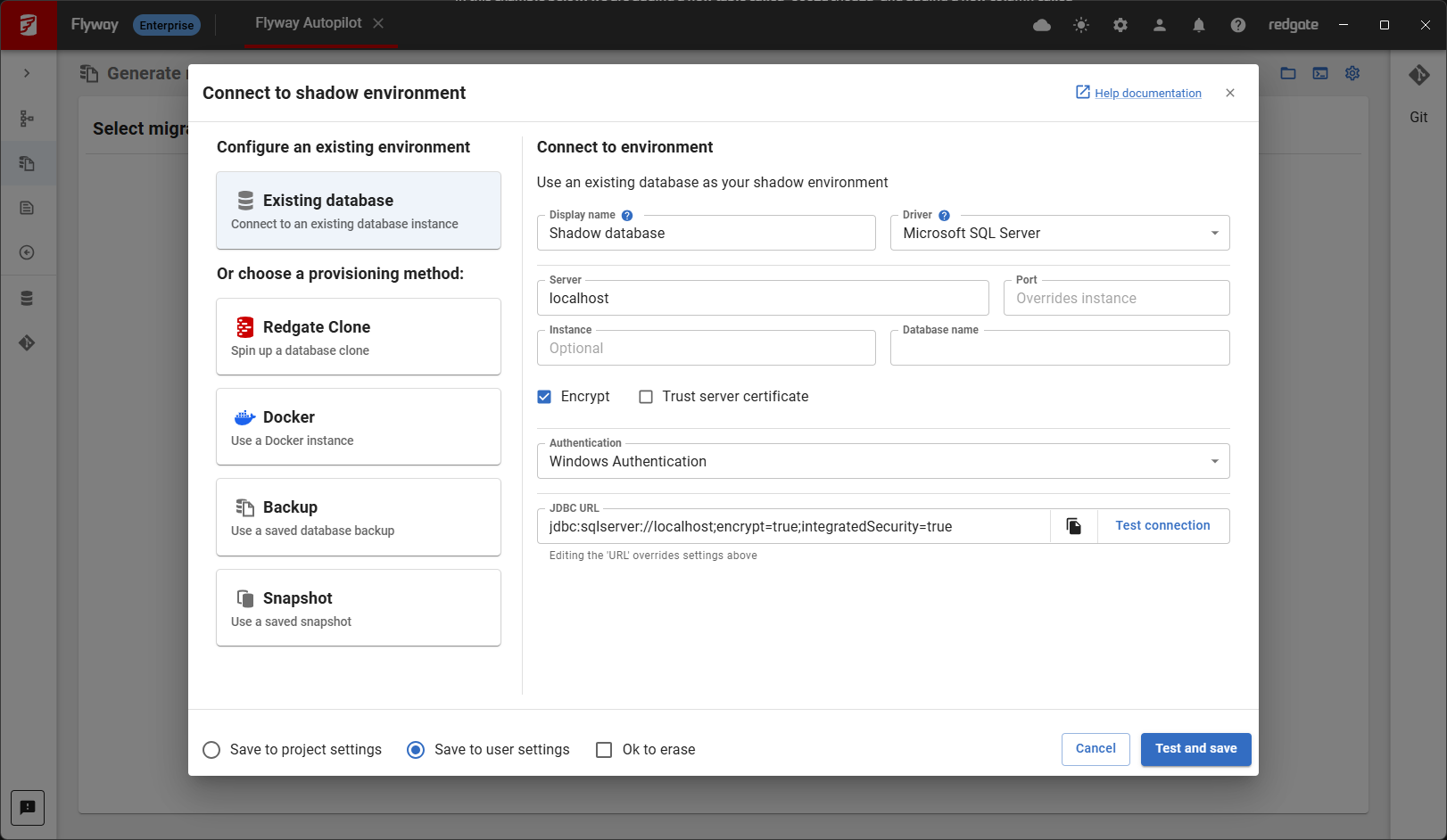Switch to the Flyway Autopilot tab
Screen dimensions: 1447x840
click(309, 23)
